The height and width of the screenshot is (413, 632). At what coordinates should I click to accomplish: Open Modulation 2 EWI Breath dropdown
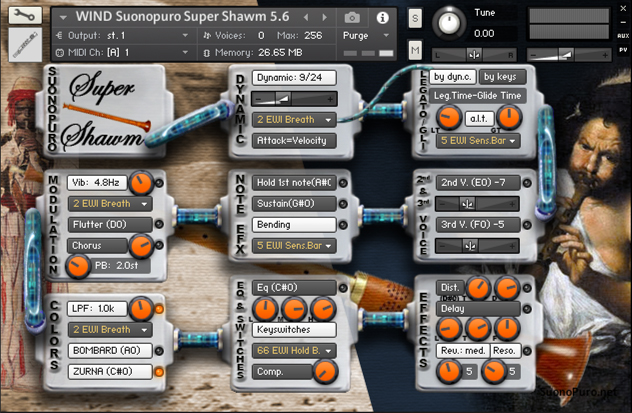[x=110, y=203]
